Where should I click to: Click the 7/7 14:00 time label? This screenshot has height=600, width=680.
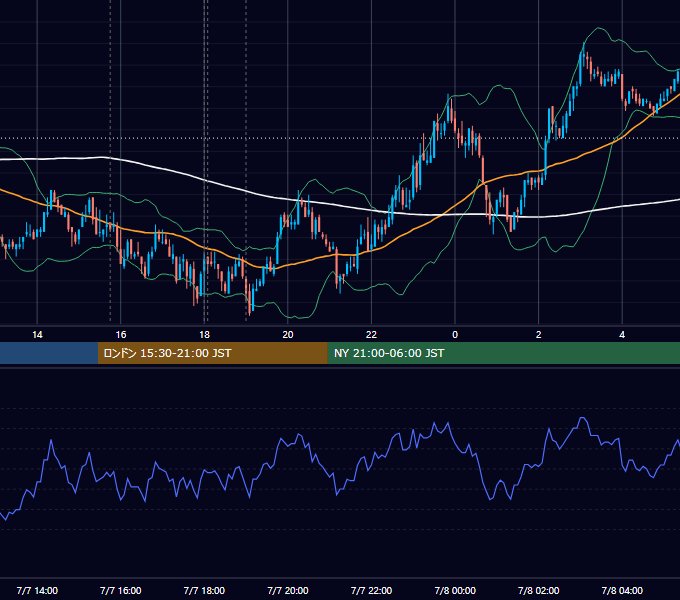point(37,590)
